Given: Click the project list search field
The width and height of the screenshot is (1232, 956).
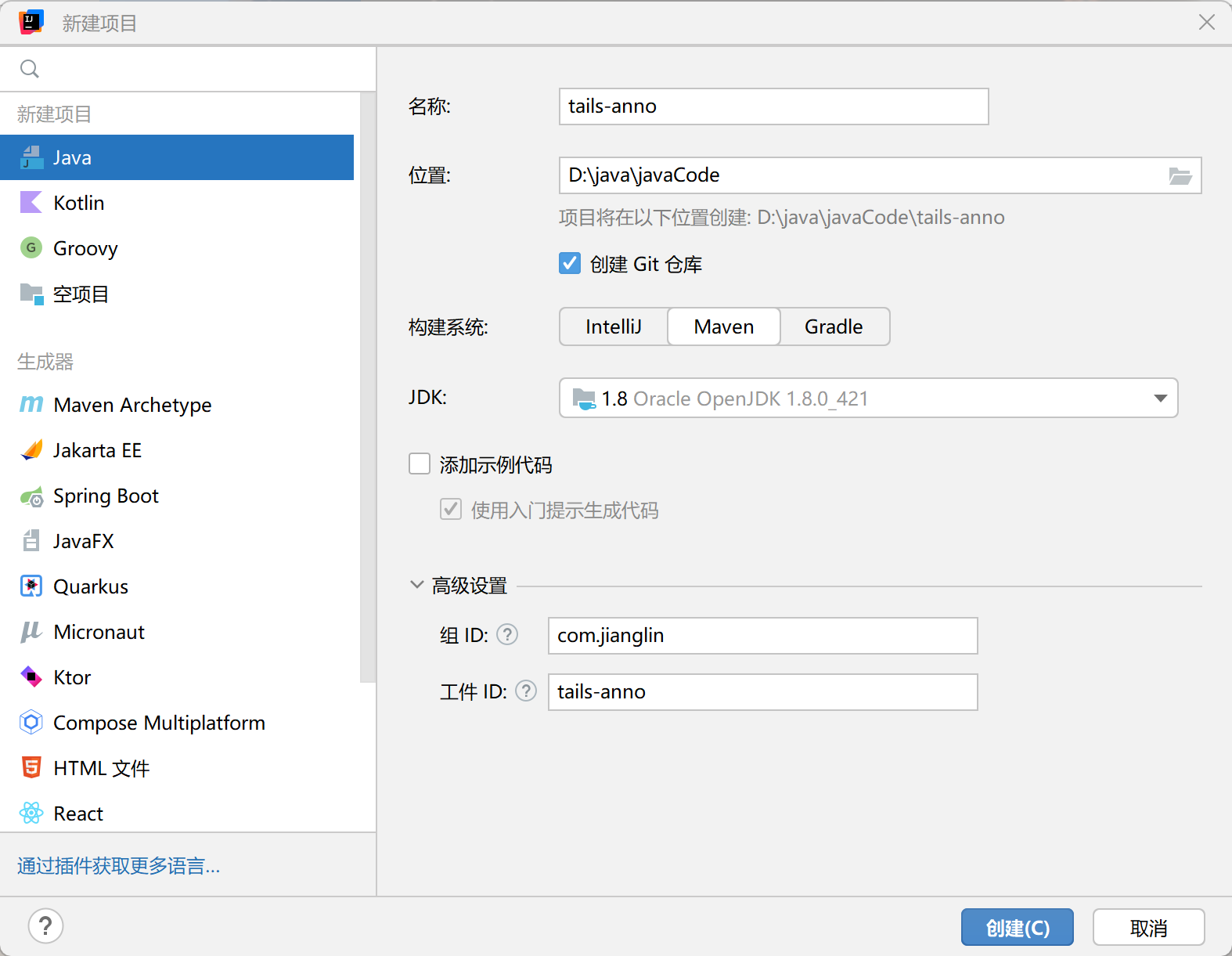Looking at the screenshot, I should click(188, 69).
